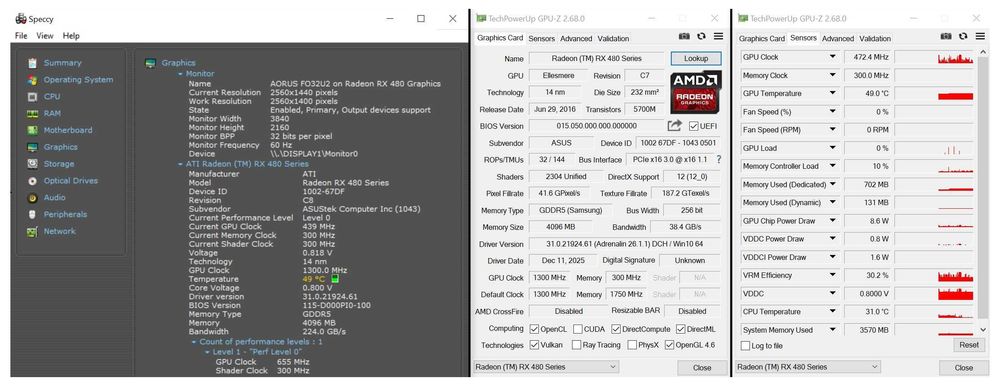Click the Speccy title bar app icon
This screenshot has height=386, width=1000.
20,19
